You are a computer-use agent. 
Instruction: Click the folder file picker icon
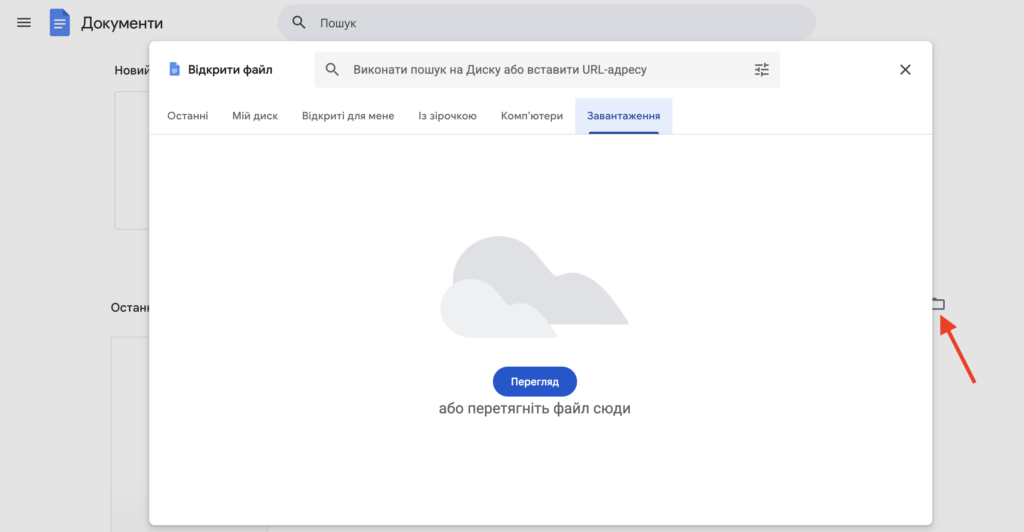click(x=938, y=304)
